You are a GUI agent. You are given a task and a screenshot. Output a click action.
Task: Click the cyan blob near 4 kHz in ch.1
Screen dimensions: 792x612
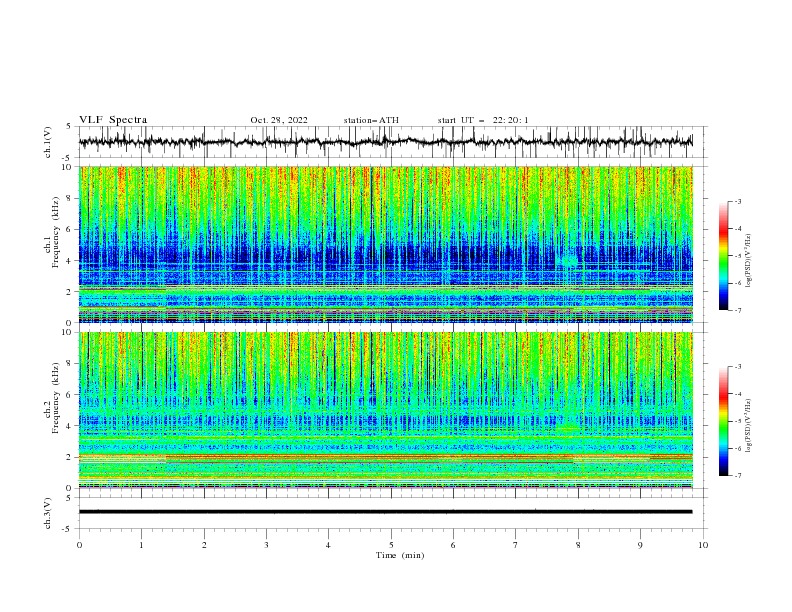pyautogui.click(x=569, y=260)
